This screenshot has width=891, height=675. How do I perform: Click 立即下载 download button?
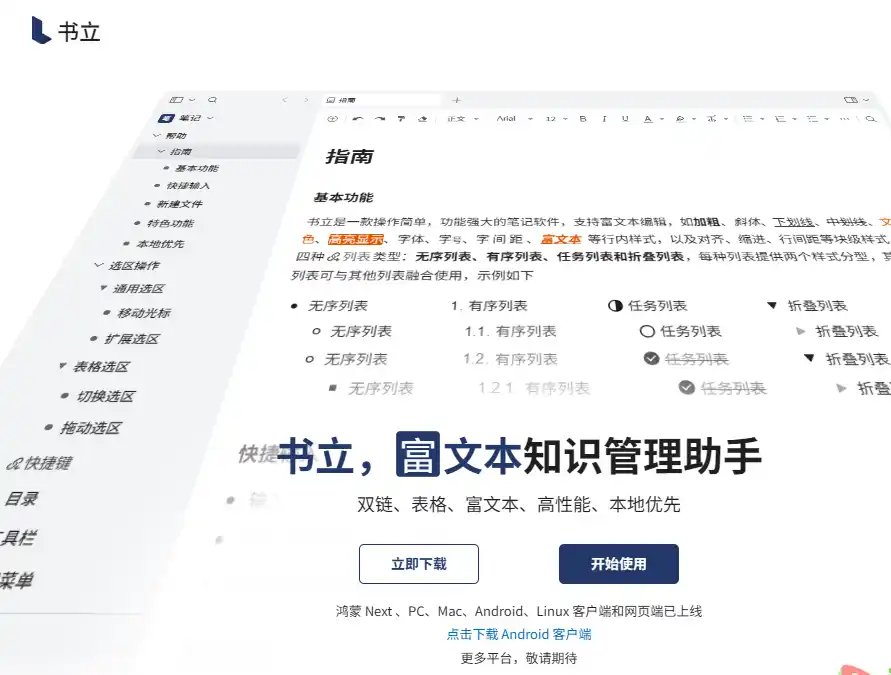[419, 564]
